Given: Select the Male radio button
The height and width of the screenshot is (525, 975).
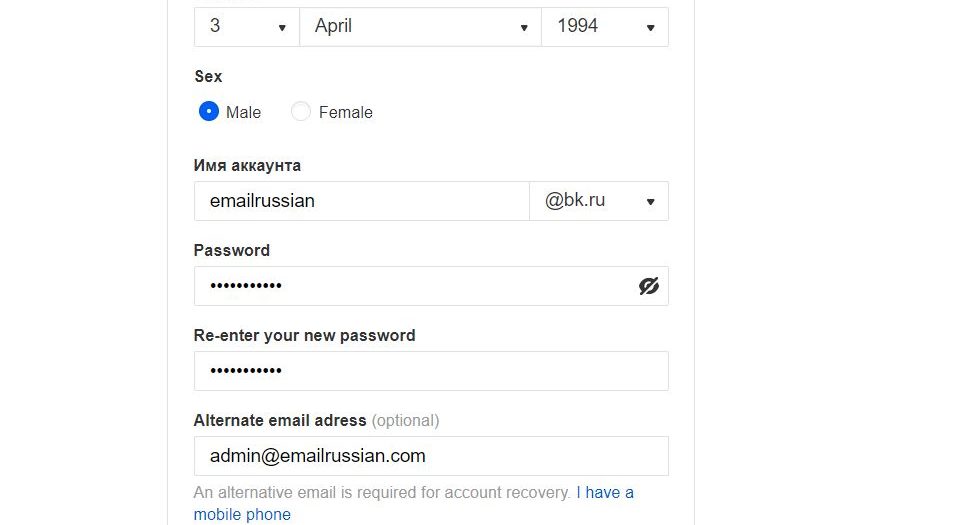Looking at the screenshot, I should [209, 111].
